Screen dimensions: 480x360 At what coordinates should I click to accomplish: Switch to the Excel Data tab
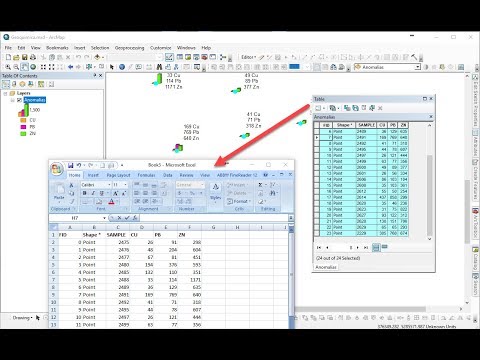tap(168, 175)
